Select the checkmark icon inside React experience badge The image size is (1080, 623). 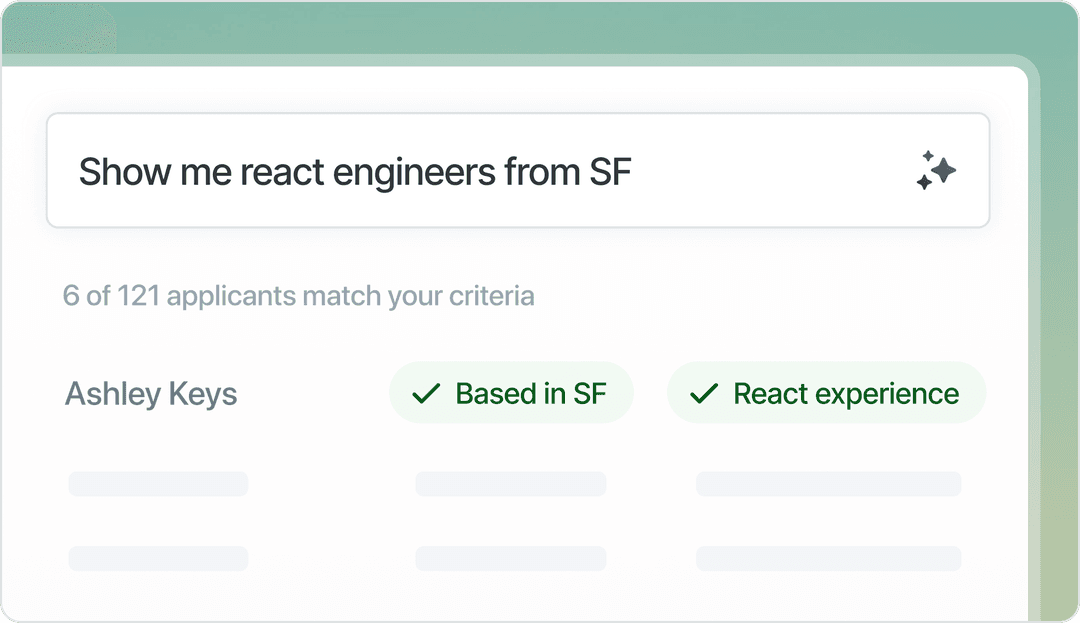pos(704,392)
